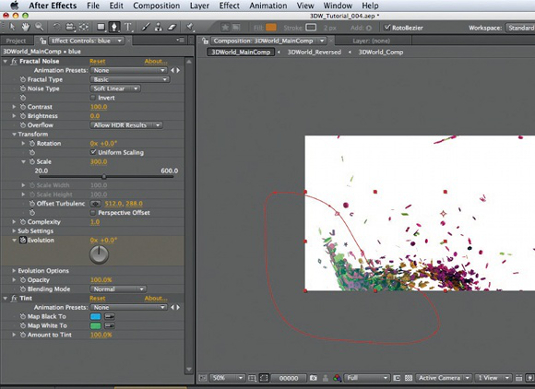Open the File menu
The width and height of the screenshot is (535, 389).
tap(93, 6)
